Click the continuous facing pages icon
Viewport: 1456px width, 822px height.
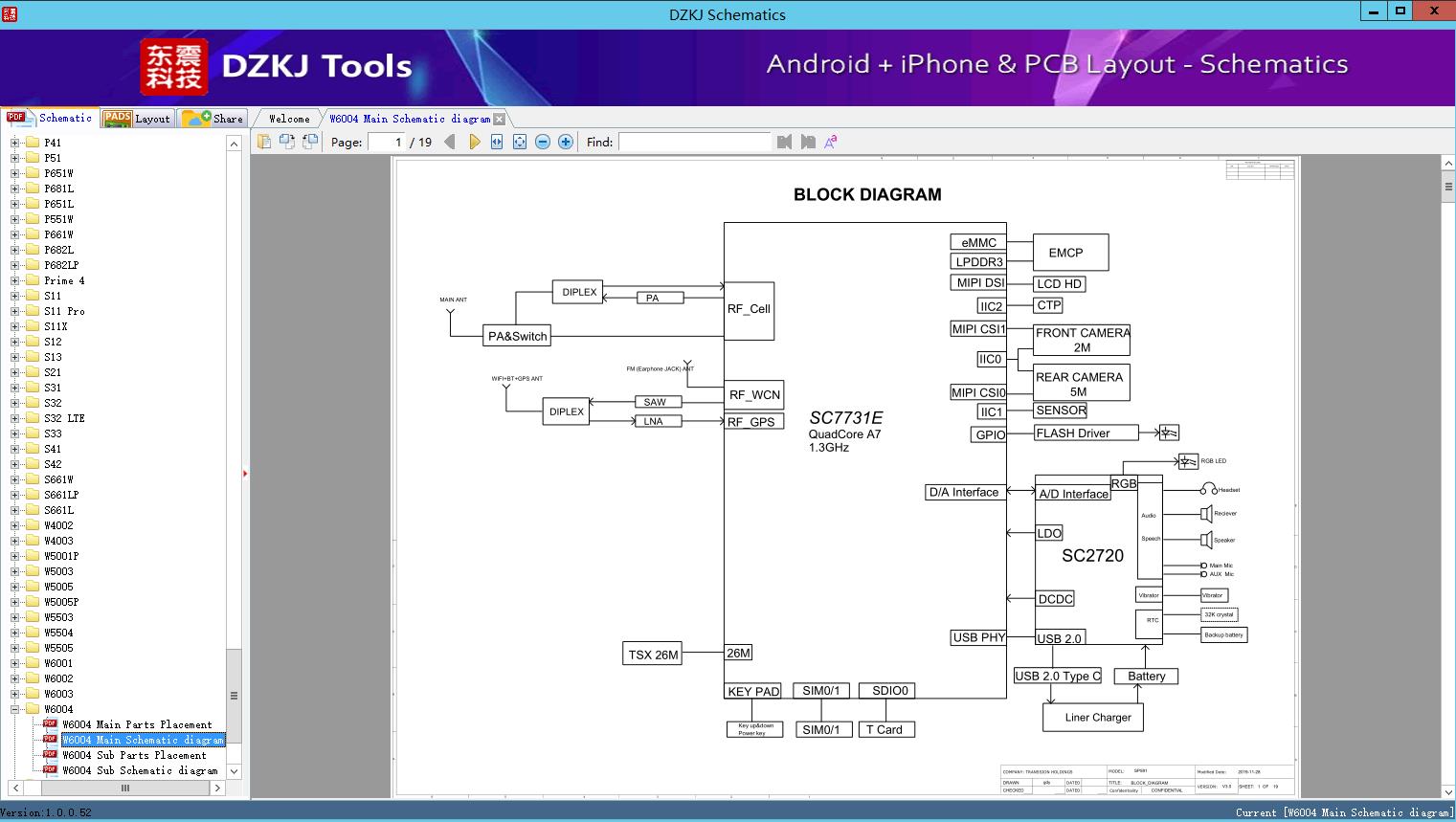[308, 141]
